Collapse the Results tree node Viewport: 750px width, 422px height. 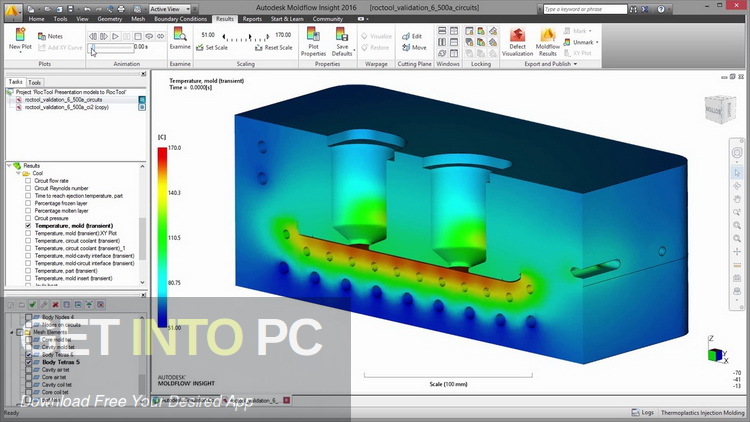point(9,166)
